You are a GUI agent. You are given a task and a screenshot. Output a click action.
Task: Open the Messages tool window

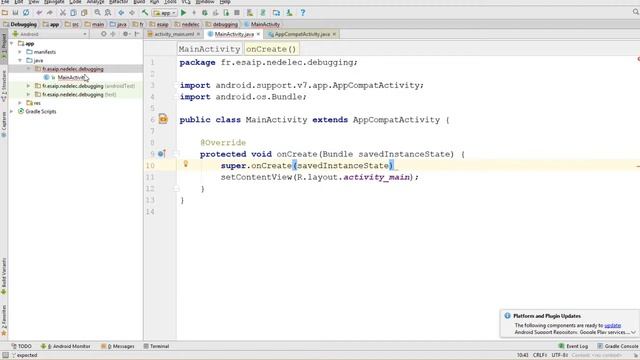click(x=118, y=346)
